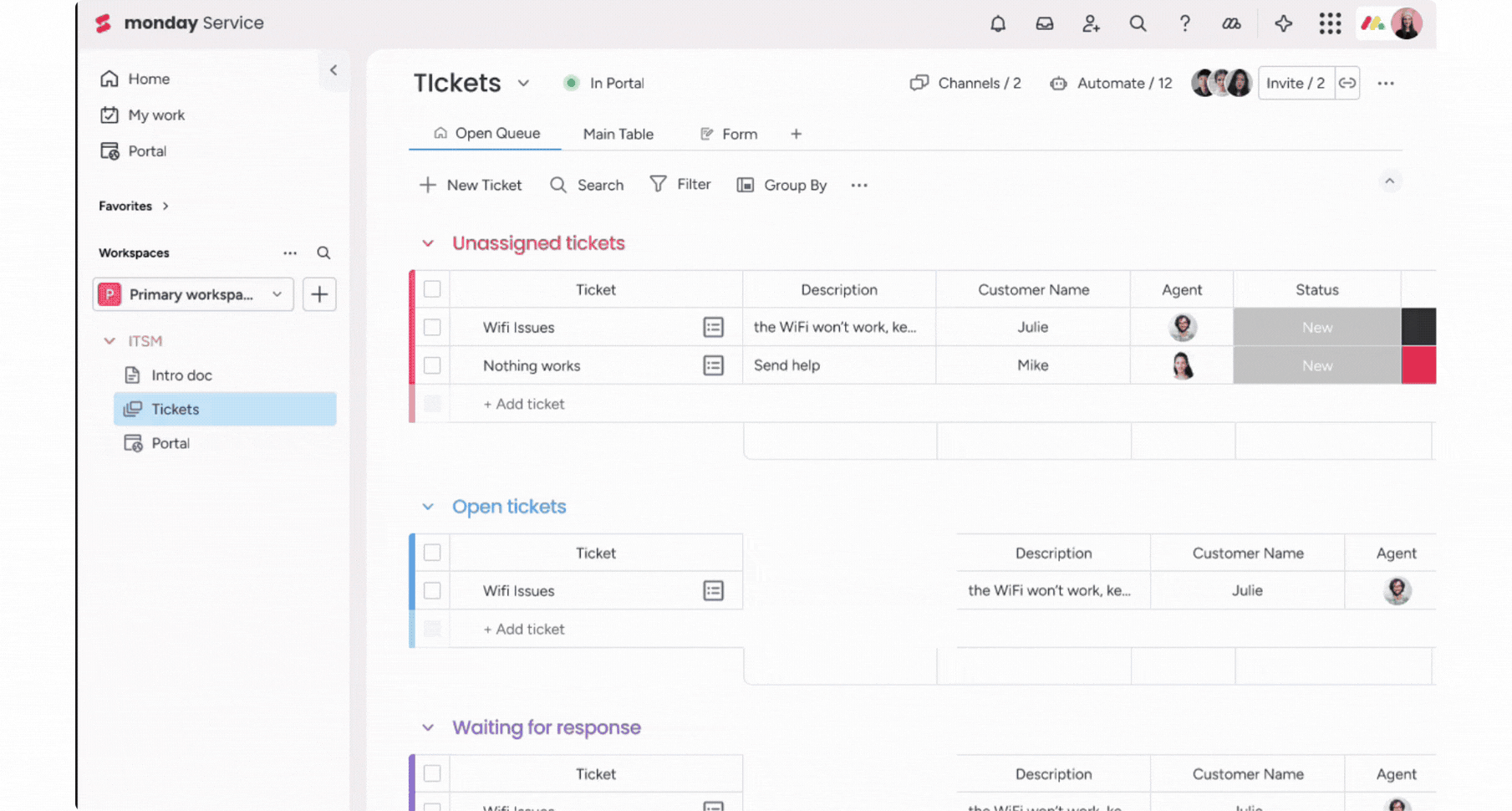Open the apps grid switcher

coord(1330,23)
